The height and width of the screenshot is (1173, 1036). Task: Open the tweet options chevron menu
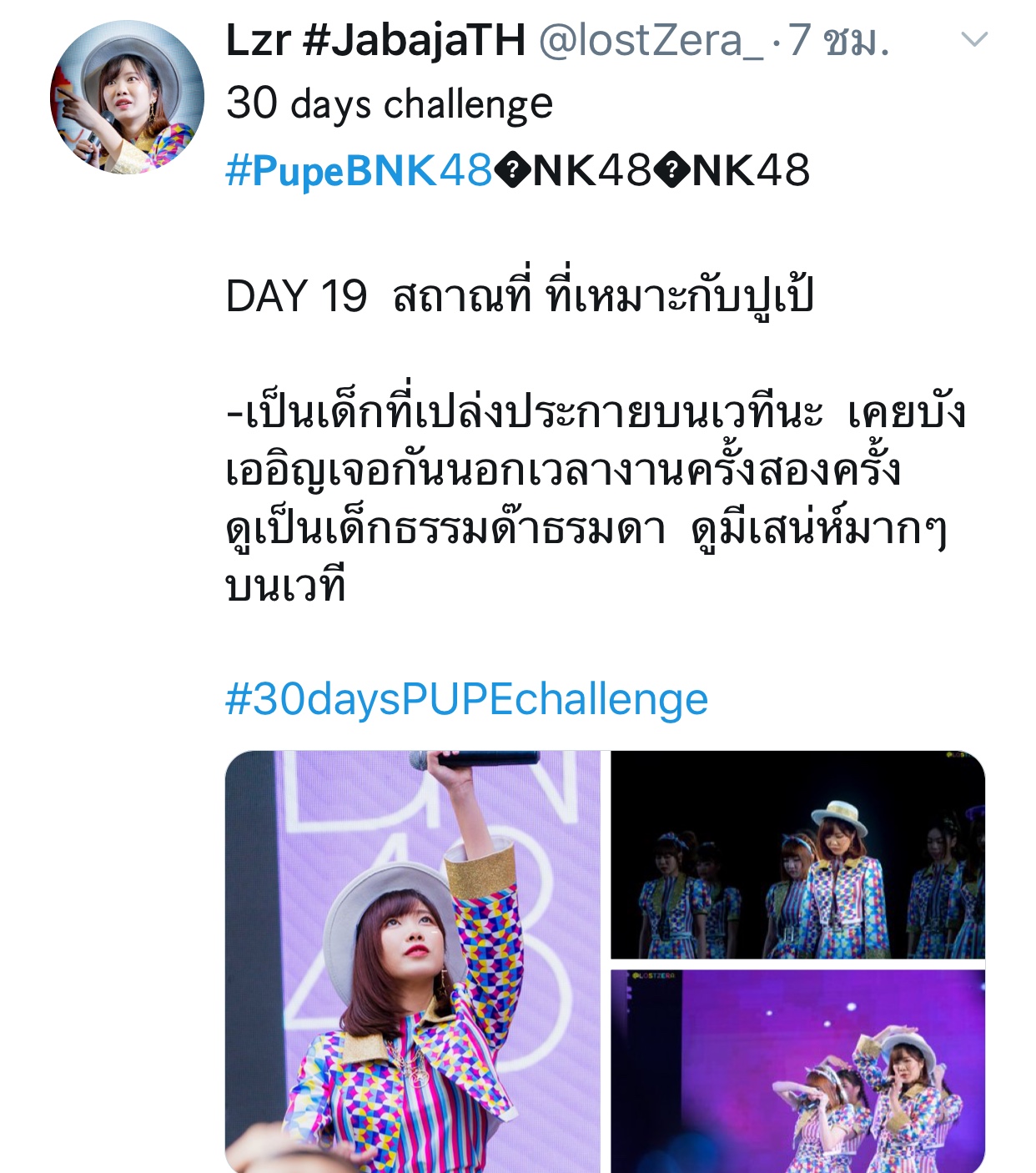click(974, 39)
